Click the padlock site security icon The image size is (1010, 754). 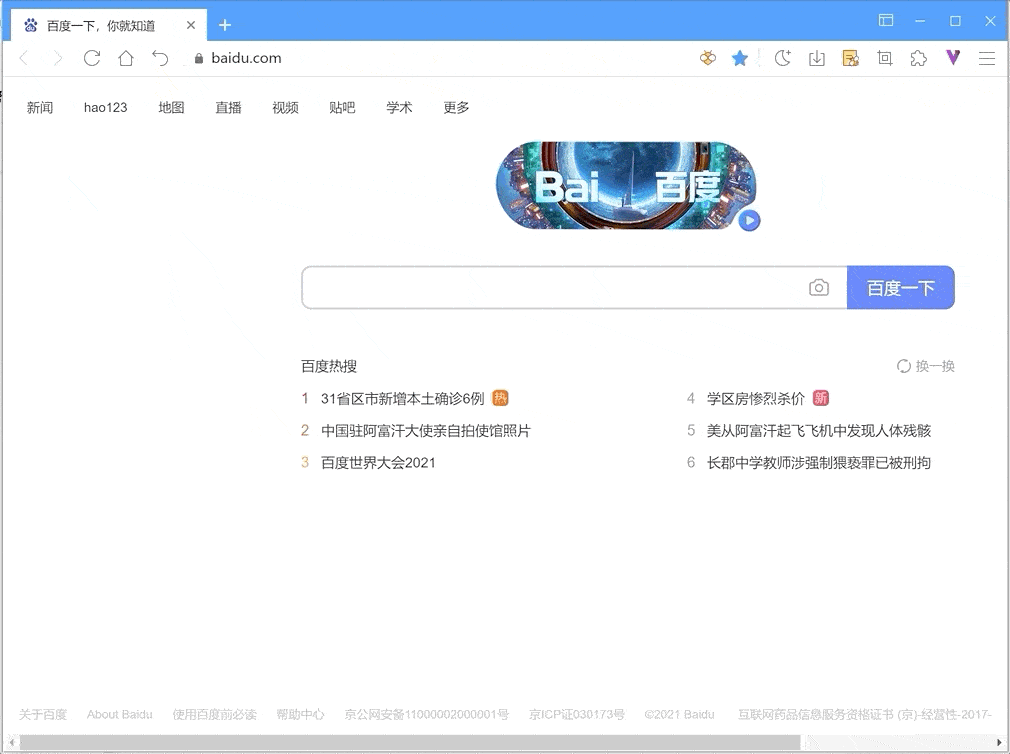(x=198, y=59)
